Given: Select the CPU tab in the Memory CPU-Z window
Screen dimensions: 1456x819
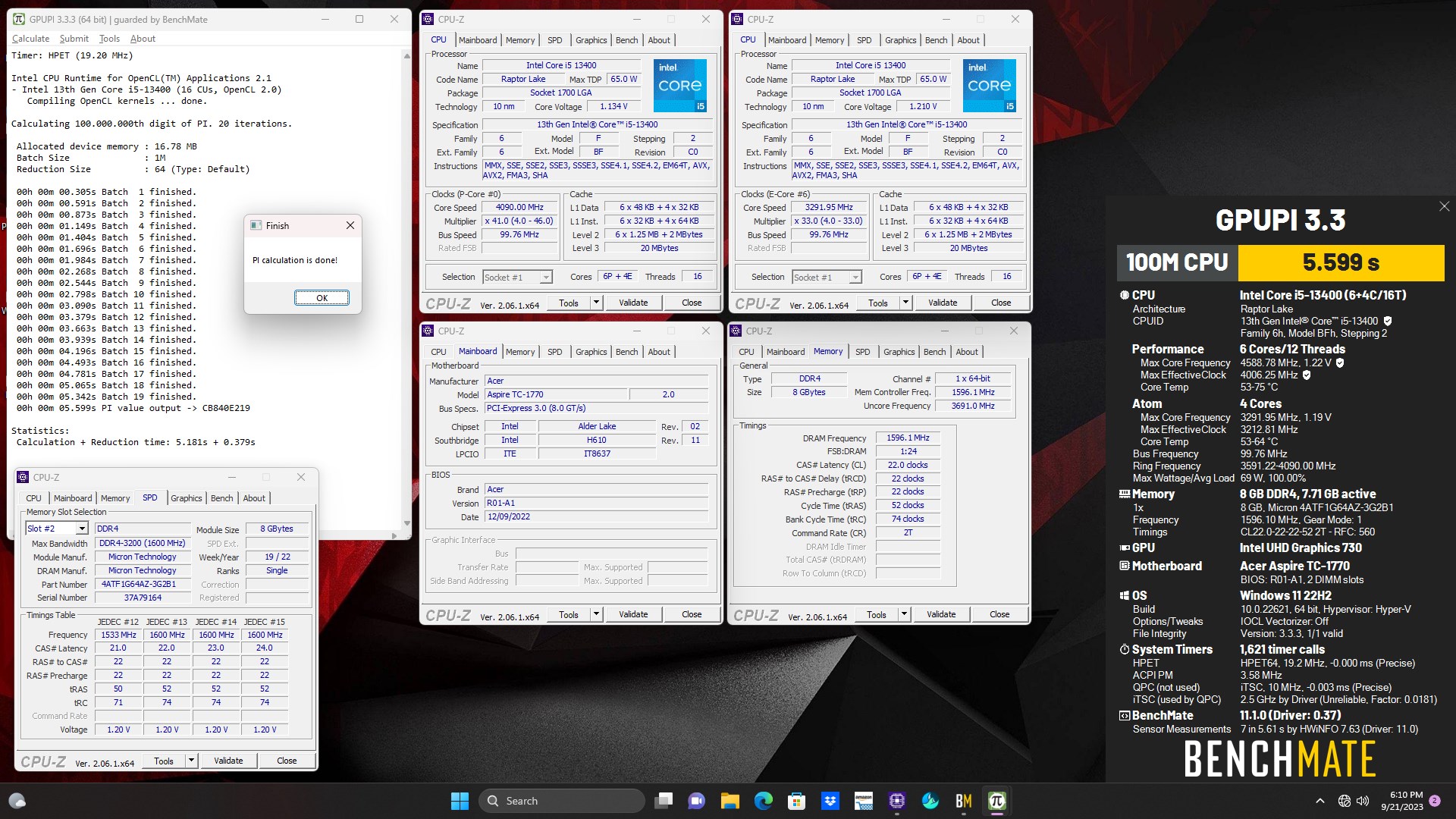Looking at the screenshot, I should [x=746, y=352].
